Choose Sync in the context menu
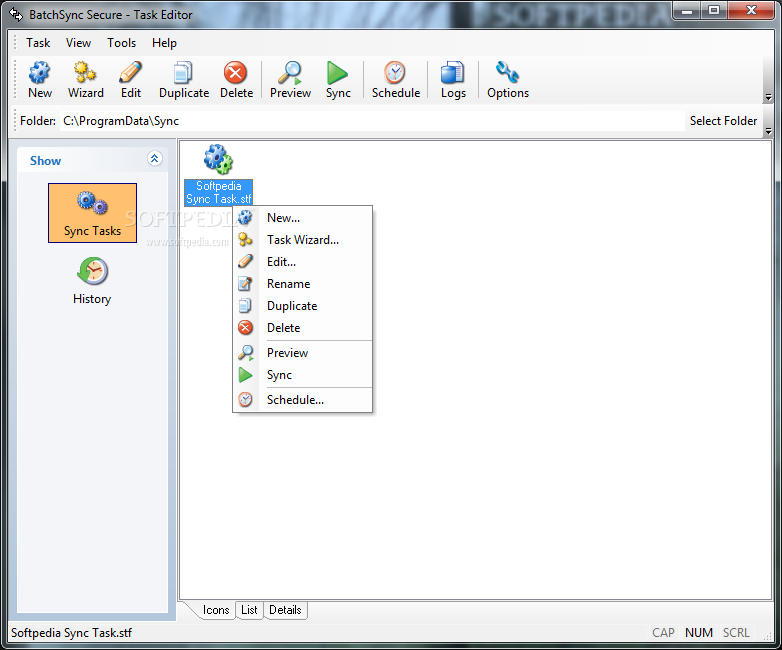The width and height of the screenshot is (782, 650). coord(302,375)
